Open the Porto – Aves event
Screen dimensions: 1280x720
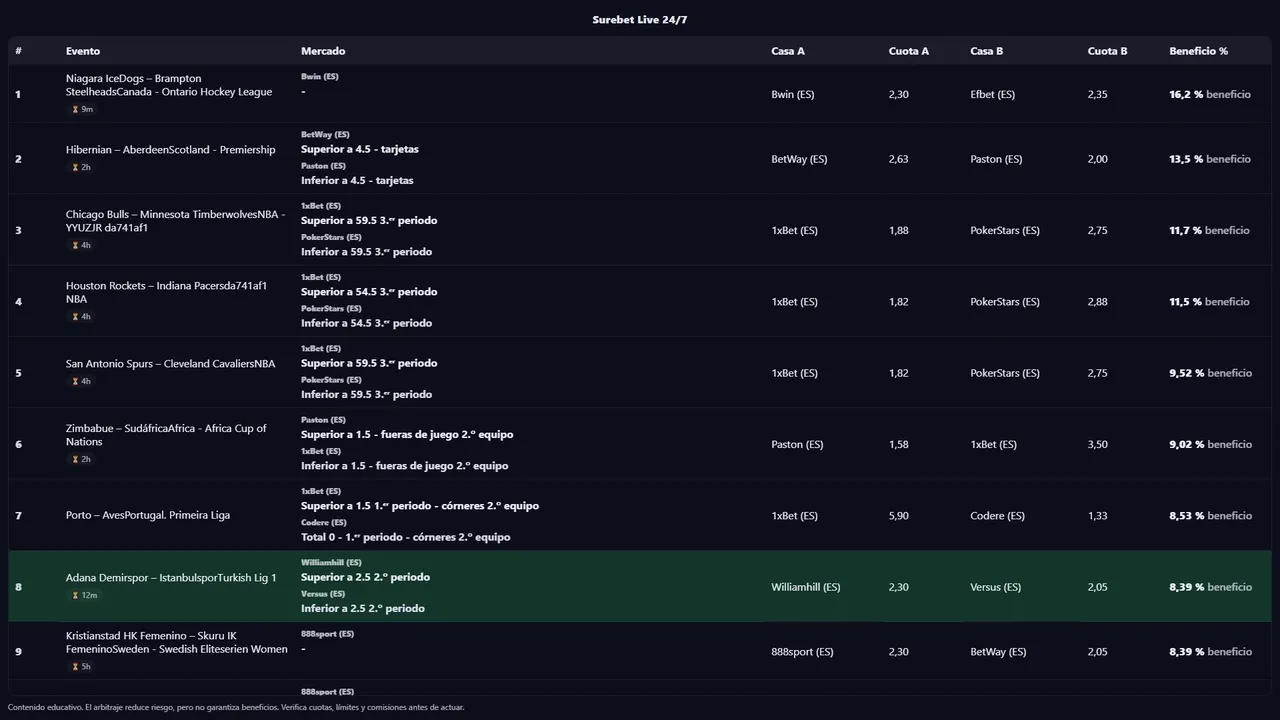[148, 516]
